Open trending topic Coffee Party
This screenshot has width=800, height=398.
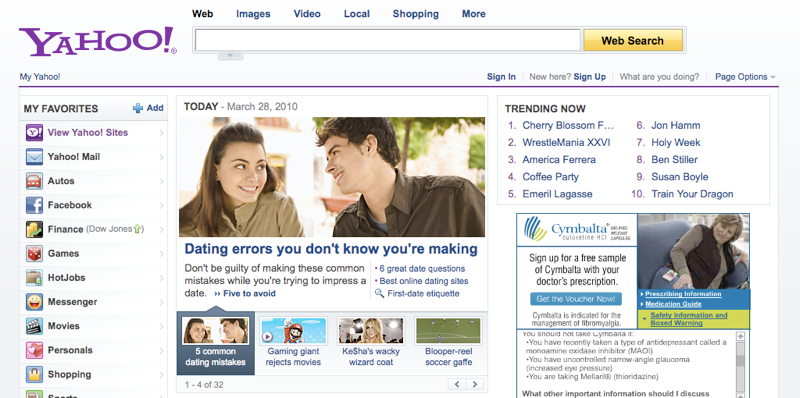click(551, 177)
